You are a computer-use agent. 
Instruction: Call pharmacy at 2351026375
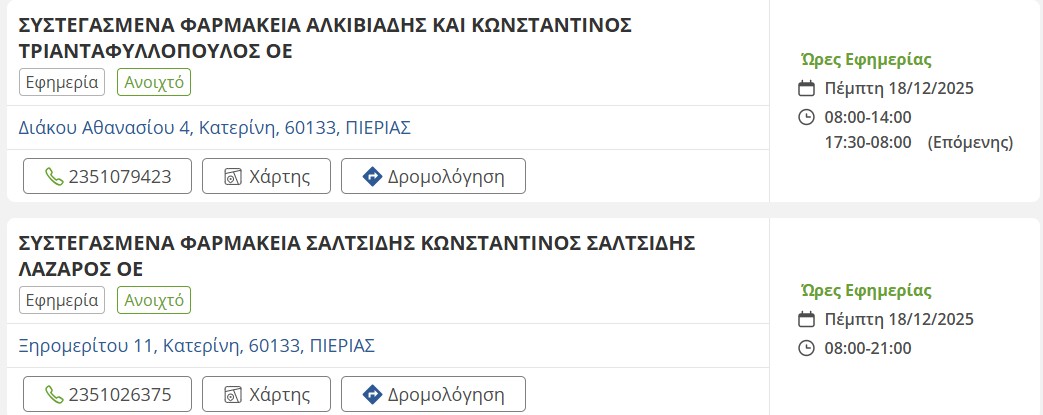tap(109, 394)
